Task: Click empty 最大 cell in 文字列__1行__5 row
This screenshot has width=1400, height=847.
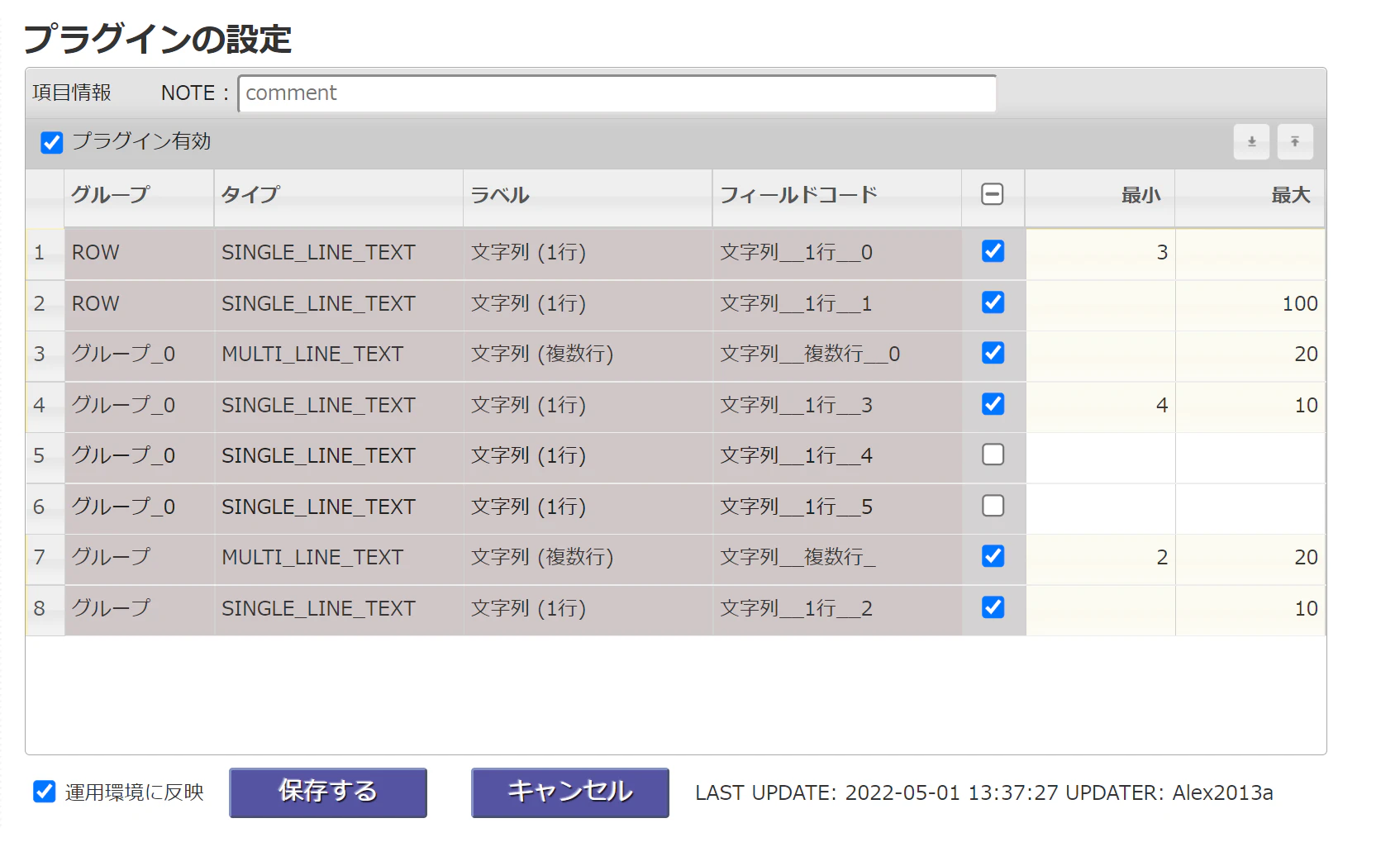Action: click(x=1250, y=507)
